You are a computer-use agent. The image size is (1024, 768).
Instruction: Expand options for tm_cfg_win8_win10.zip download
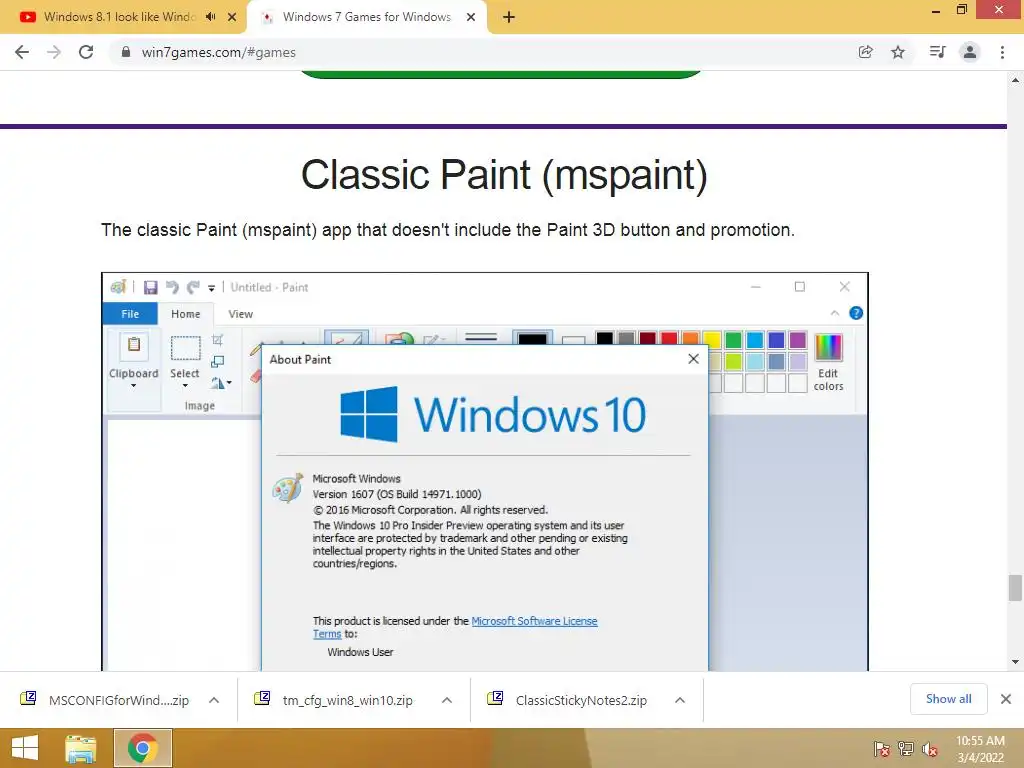click(447, 700)
